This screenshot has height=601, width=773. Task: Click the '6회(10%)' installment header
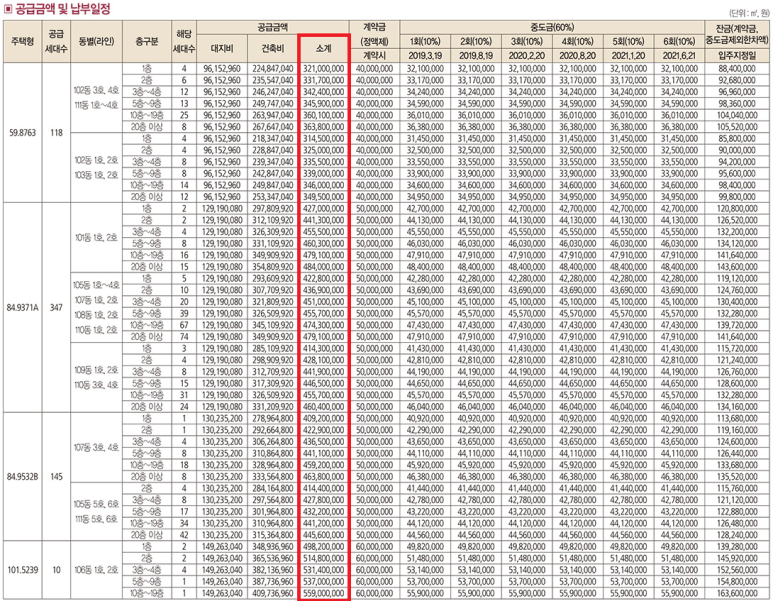coord(679,41)
